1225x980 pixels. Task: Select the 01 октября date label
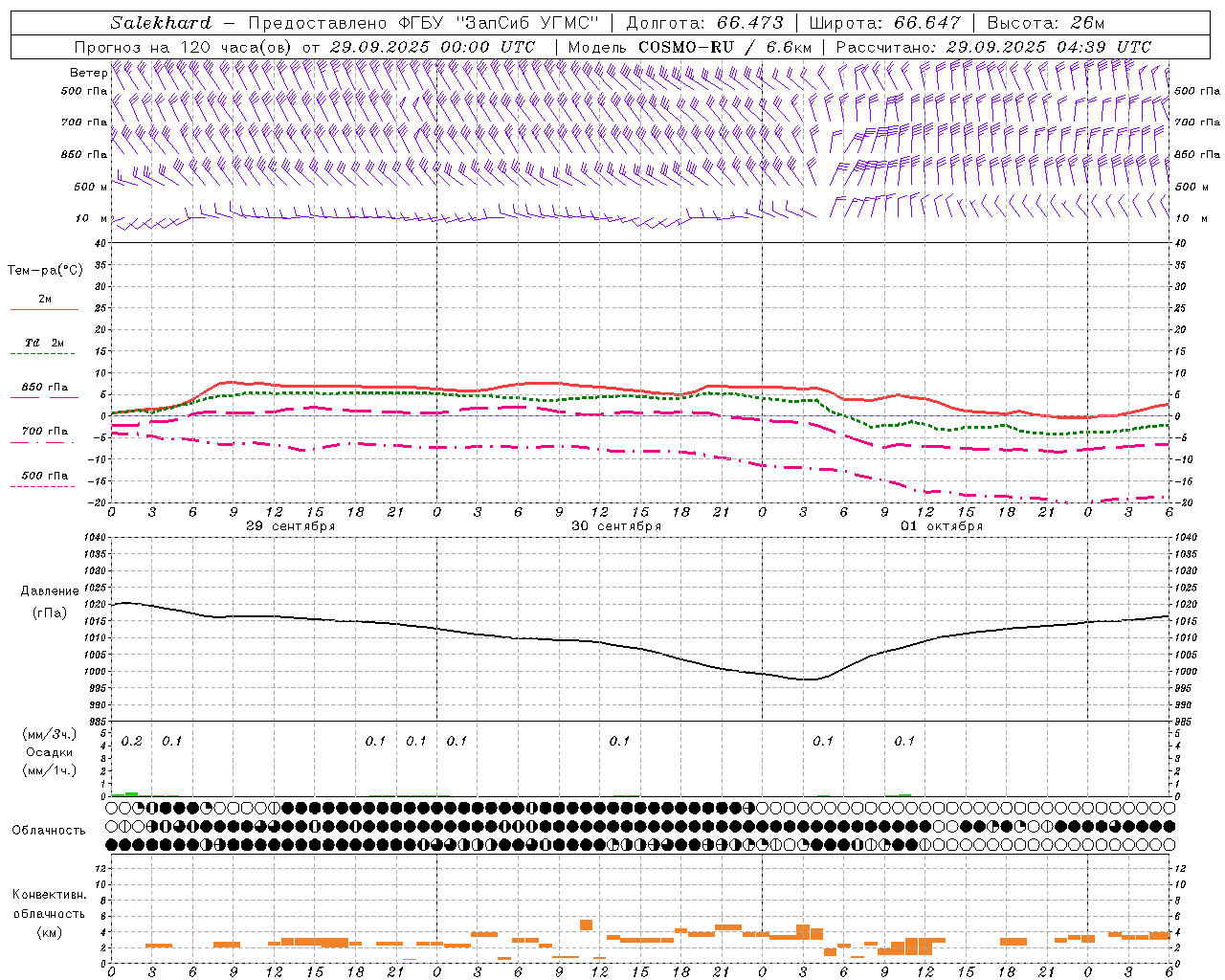[x=942, y=526]
